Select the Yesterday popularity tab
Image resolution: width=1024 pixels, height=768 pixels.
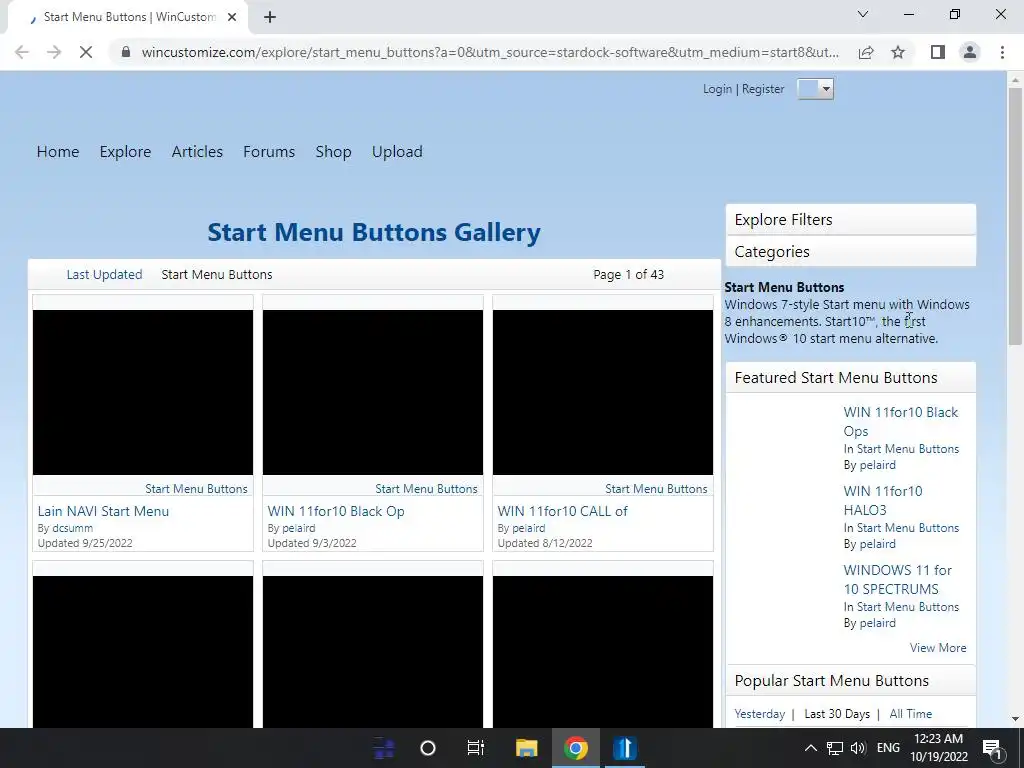click(760, 714)
